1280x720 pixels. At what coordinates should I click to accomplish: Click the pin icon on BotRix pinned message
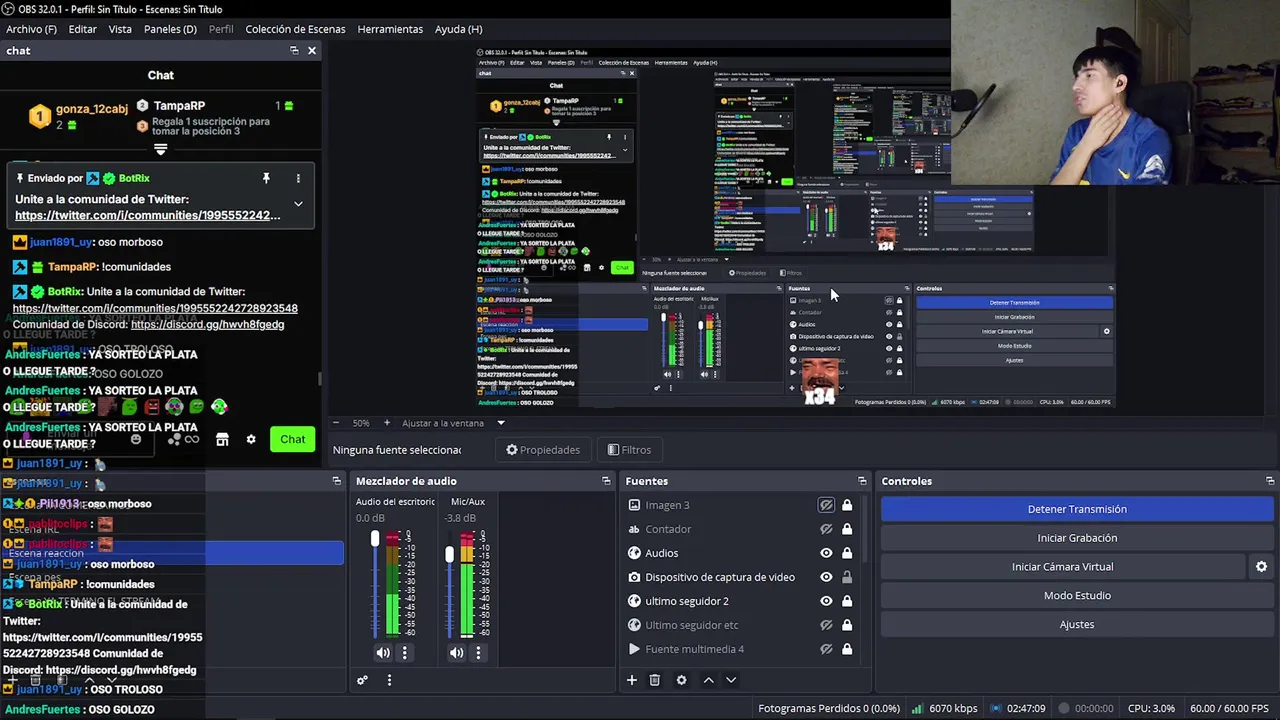tap(266, 178)
